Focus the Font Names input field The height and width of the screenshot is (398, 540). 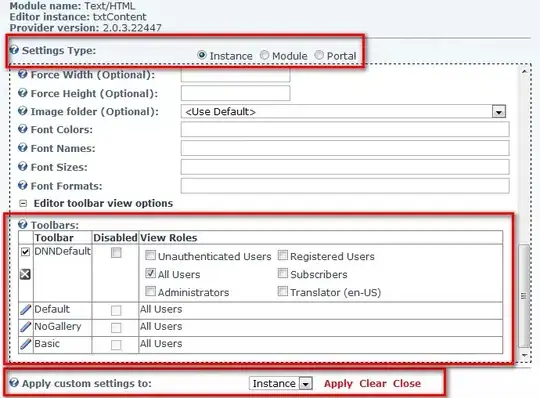(345, 148)
